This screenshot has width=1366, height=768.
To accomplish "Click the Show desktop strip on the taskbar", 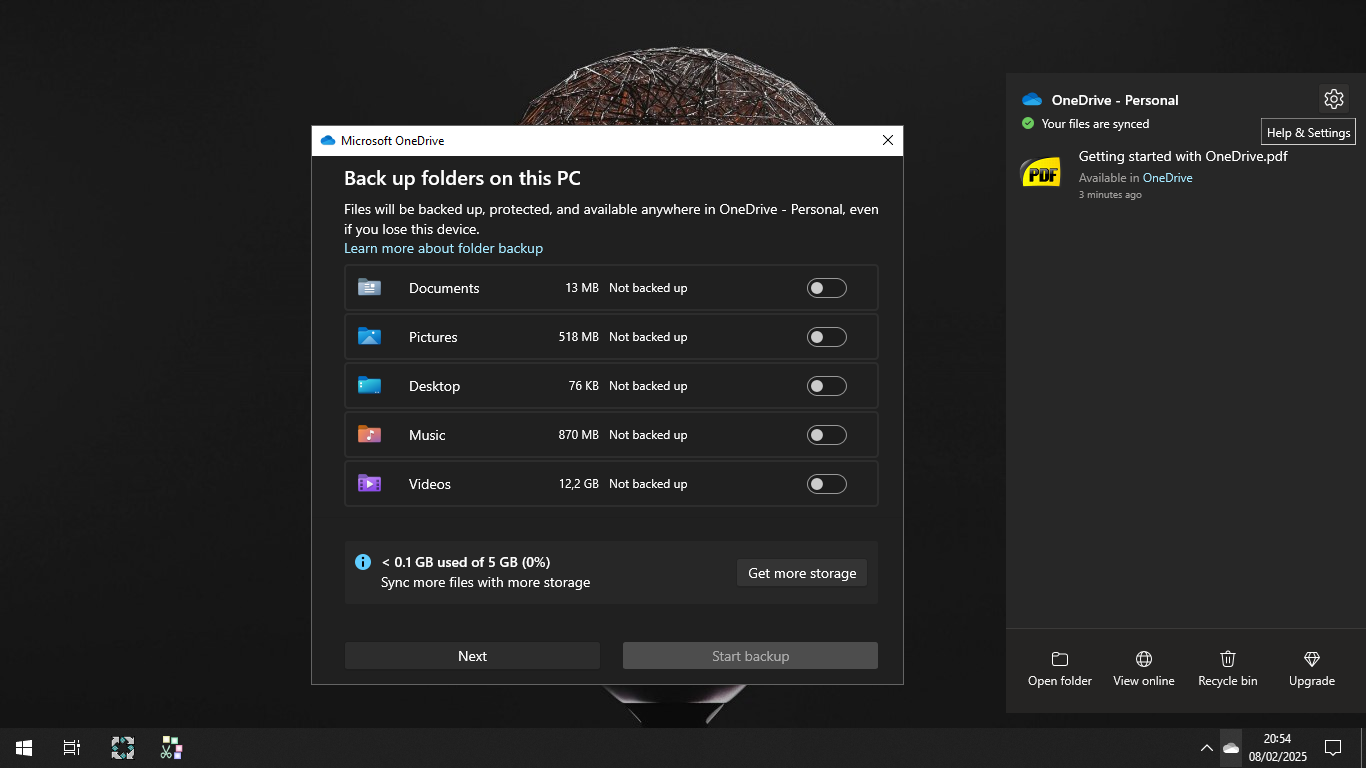I will (1362, 748).
